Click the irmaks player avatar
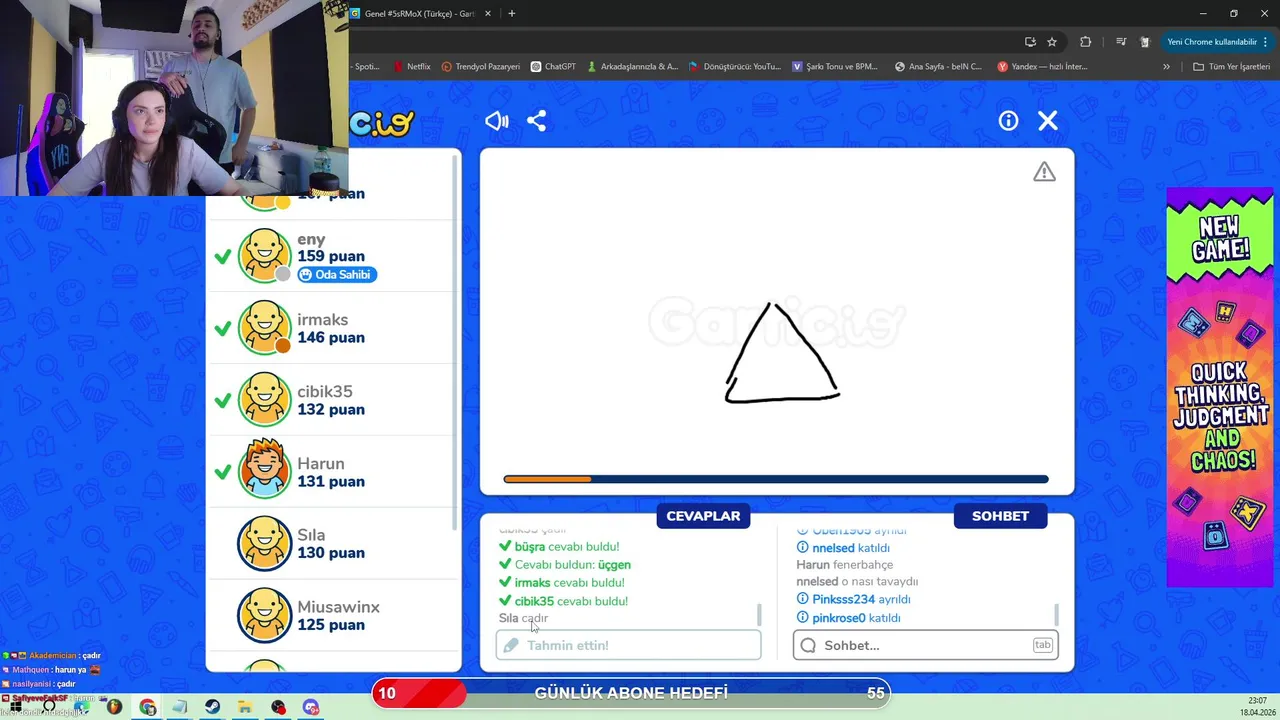This screenshot has width=1280, height=720. click(265, 327)
